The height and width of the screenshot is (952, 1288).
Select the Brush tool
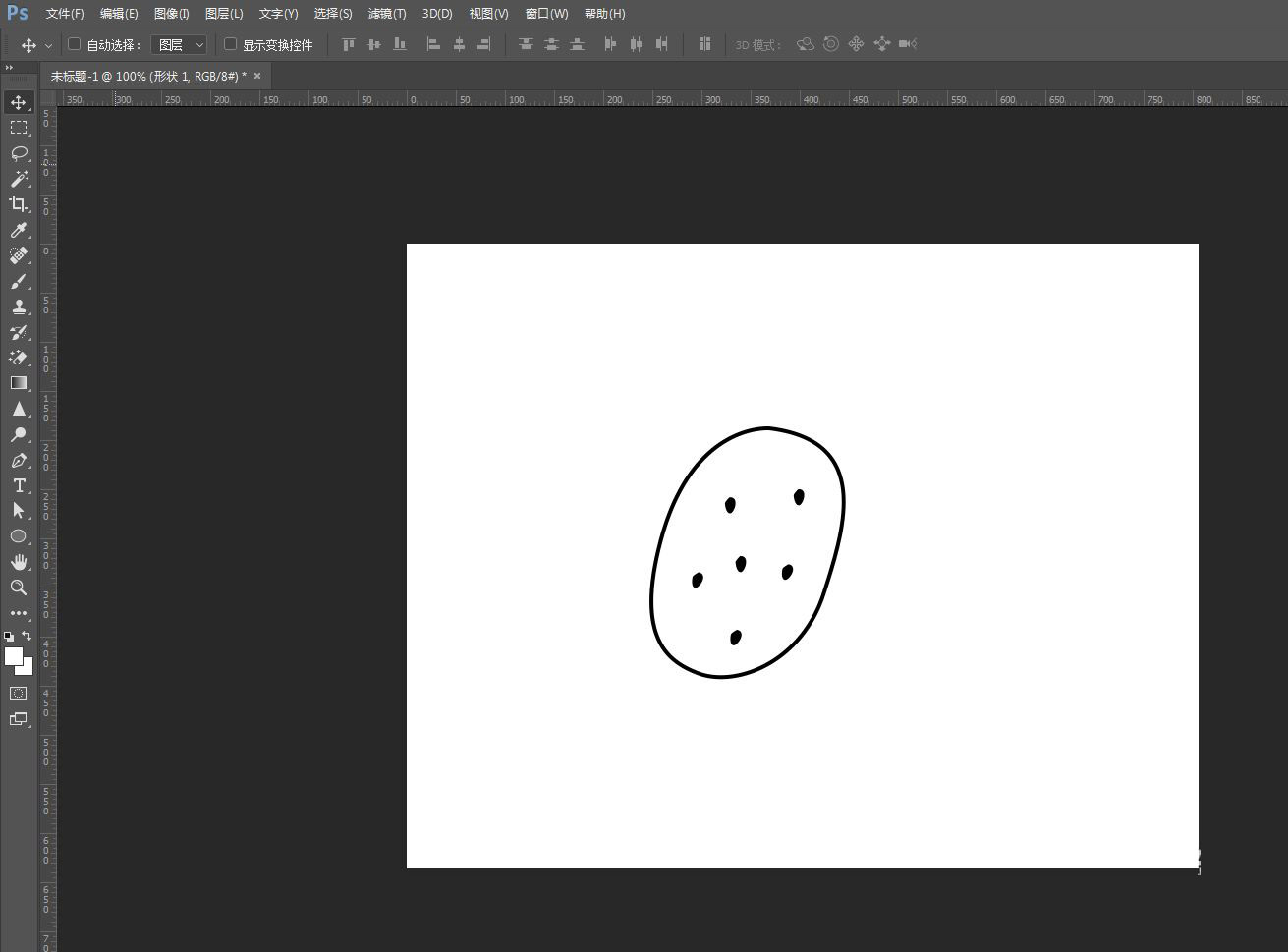click(18, 281)
